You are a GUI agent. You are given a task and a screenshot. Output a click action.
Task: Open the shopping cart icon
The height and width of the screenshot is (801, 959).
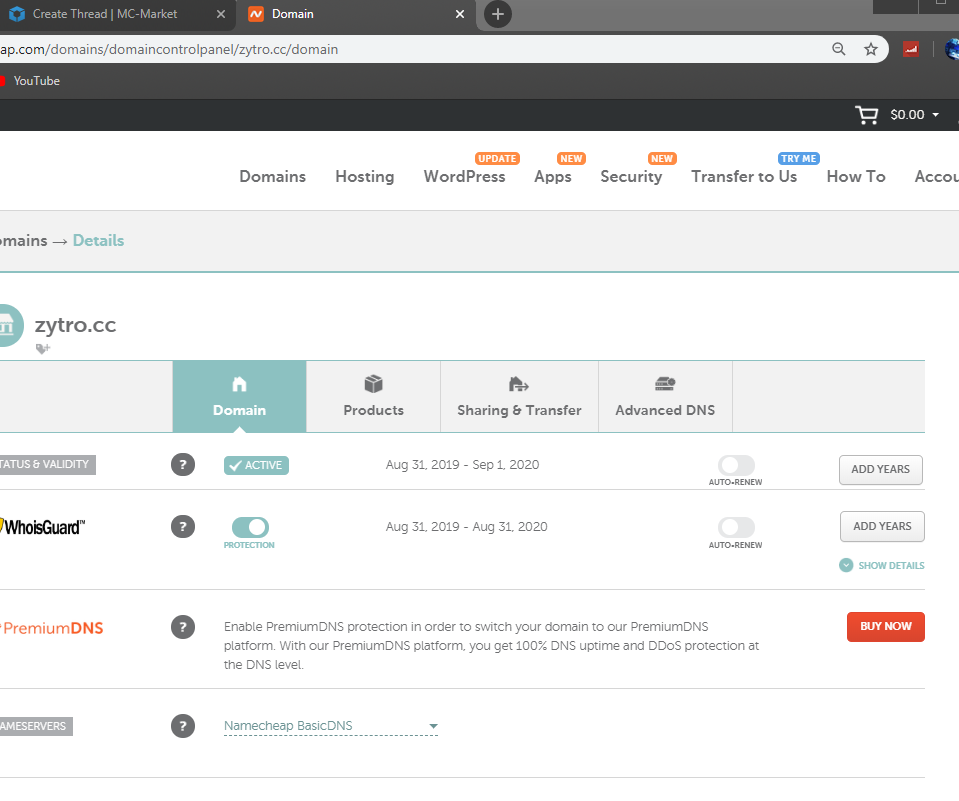pos(866,115)
